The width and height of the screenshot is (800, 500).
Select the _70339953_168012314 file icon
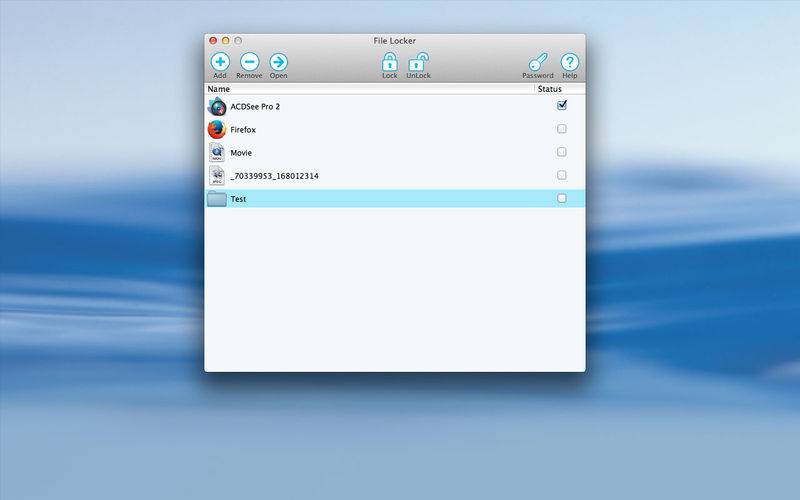(217, 176)
